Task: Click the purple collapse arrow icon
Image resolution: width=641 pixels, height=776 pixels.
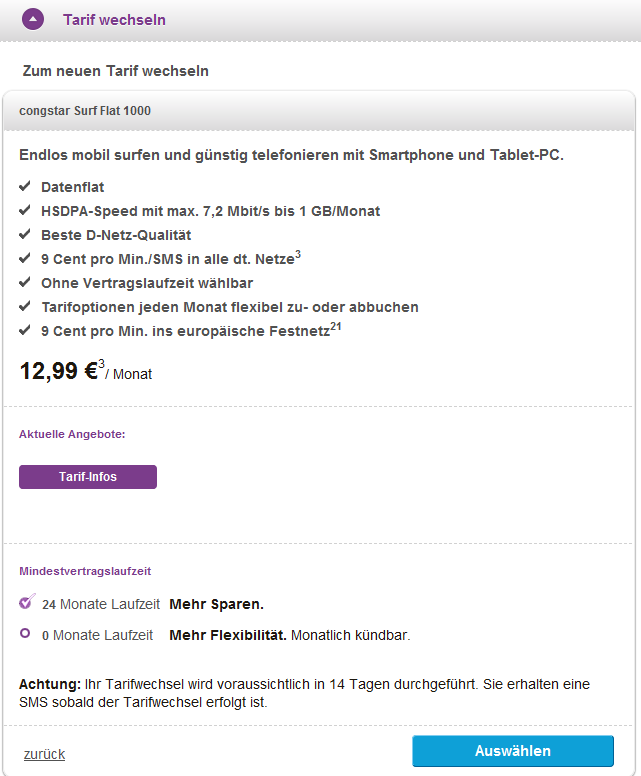Action: tap(34, 19)
